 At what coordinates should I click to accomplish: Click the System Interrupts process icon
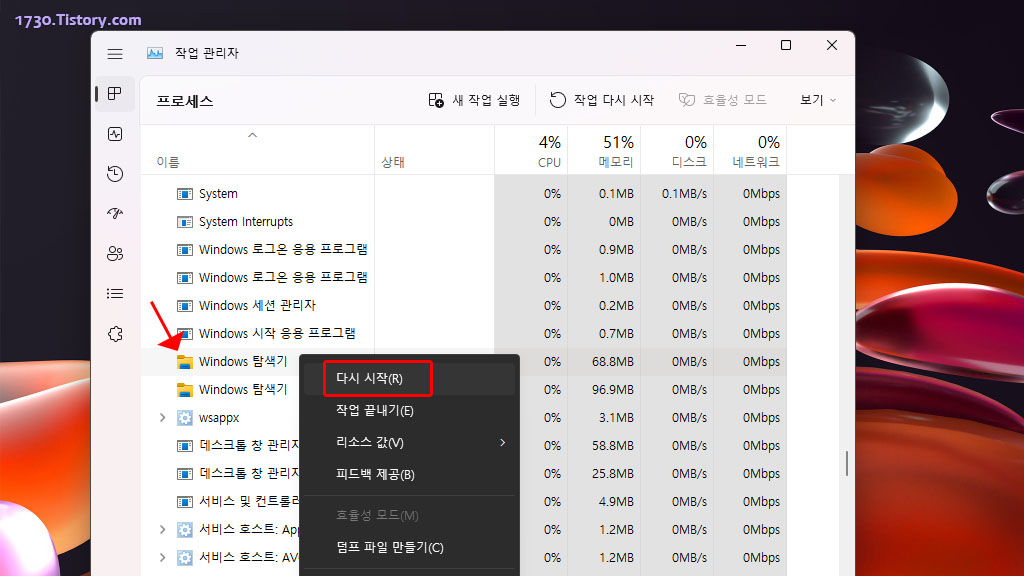click(185, 222)
